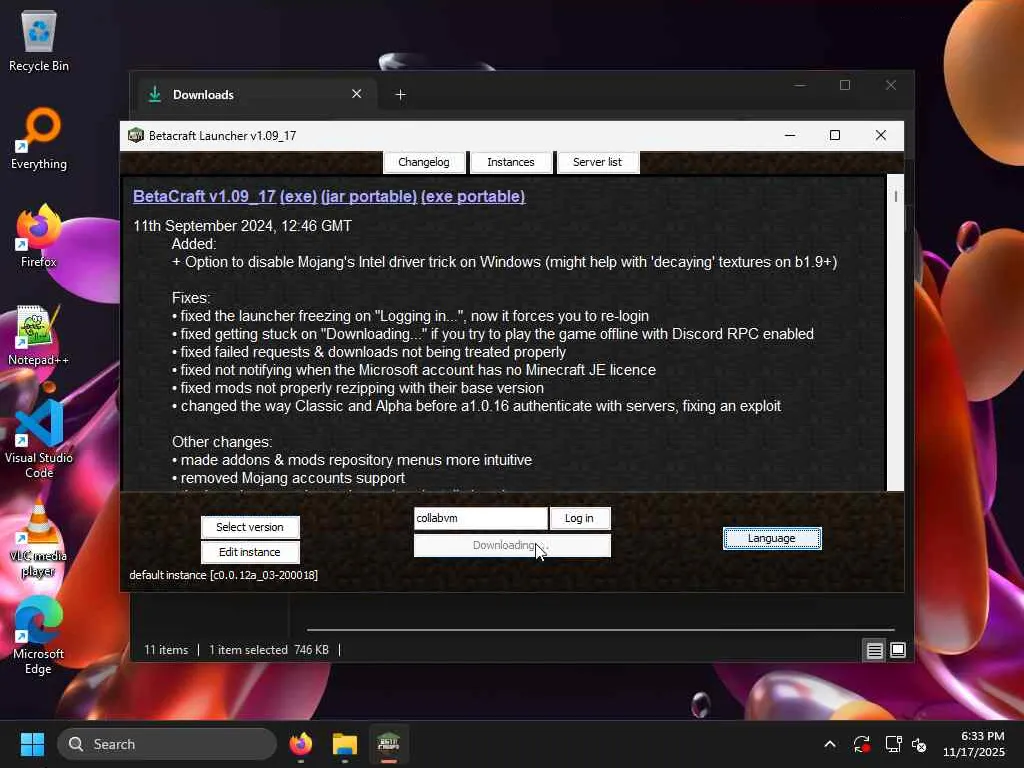This screenshot has height=768, width=1024.
Task: Select the Microsoft Edge desktop shortcut
Action: pos(39,636)
